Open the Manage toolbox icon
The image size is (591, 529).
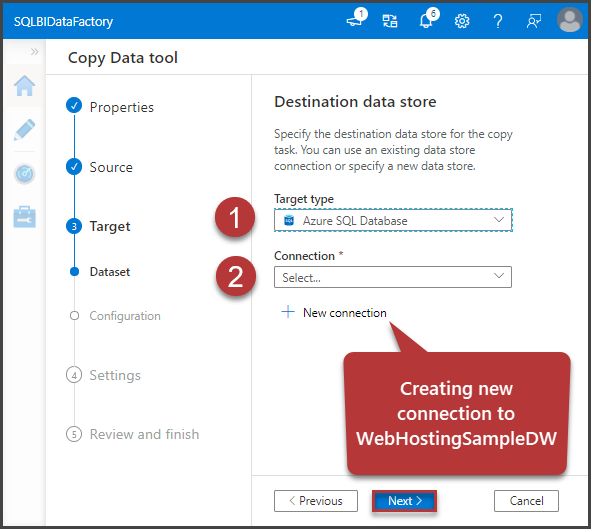click(x=24, y=217)
